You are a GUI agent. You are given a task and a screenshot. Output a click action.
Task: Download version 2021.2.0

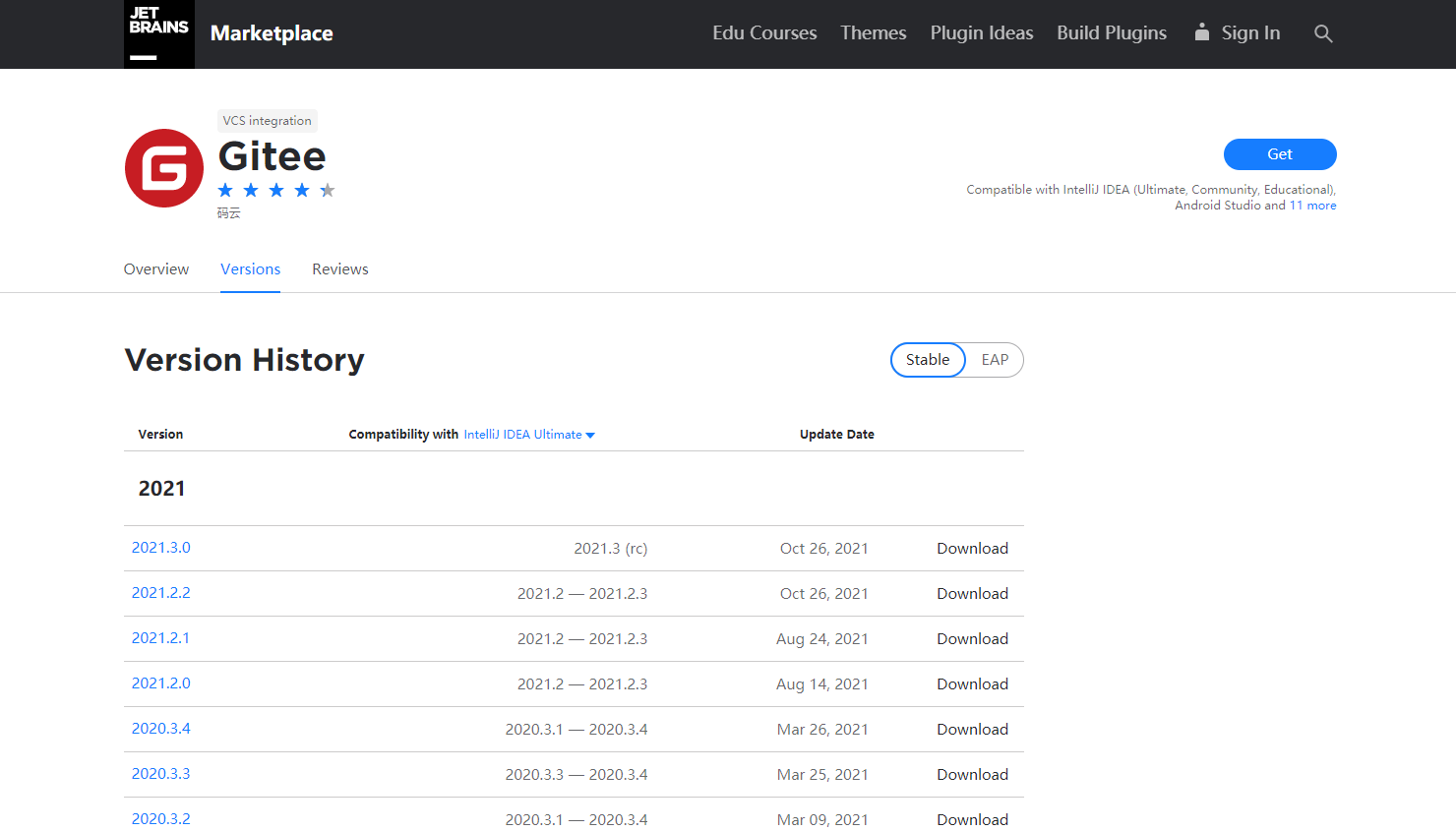972,684
